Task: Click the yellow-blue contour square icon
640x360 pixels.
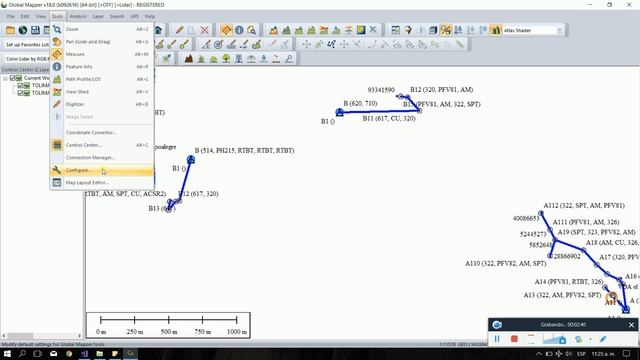Action: (361, 30)
